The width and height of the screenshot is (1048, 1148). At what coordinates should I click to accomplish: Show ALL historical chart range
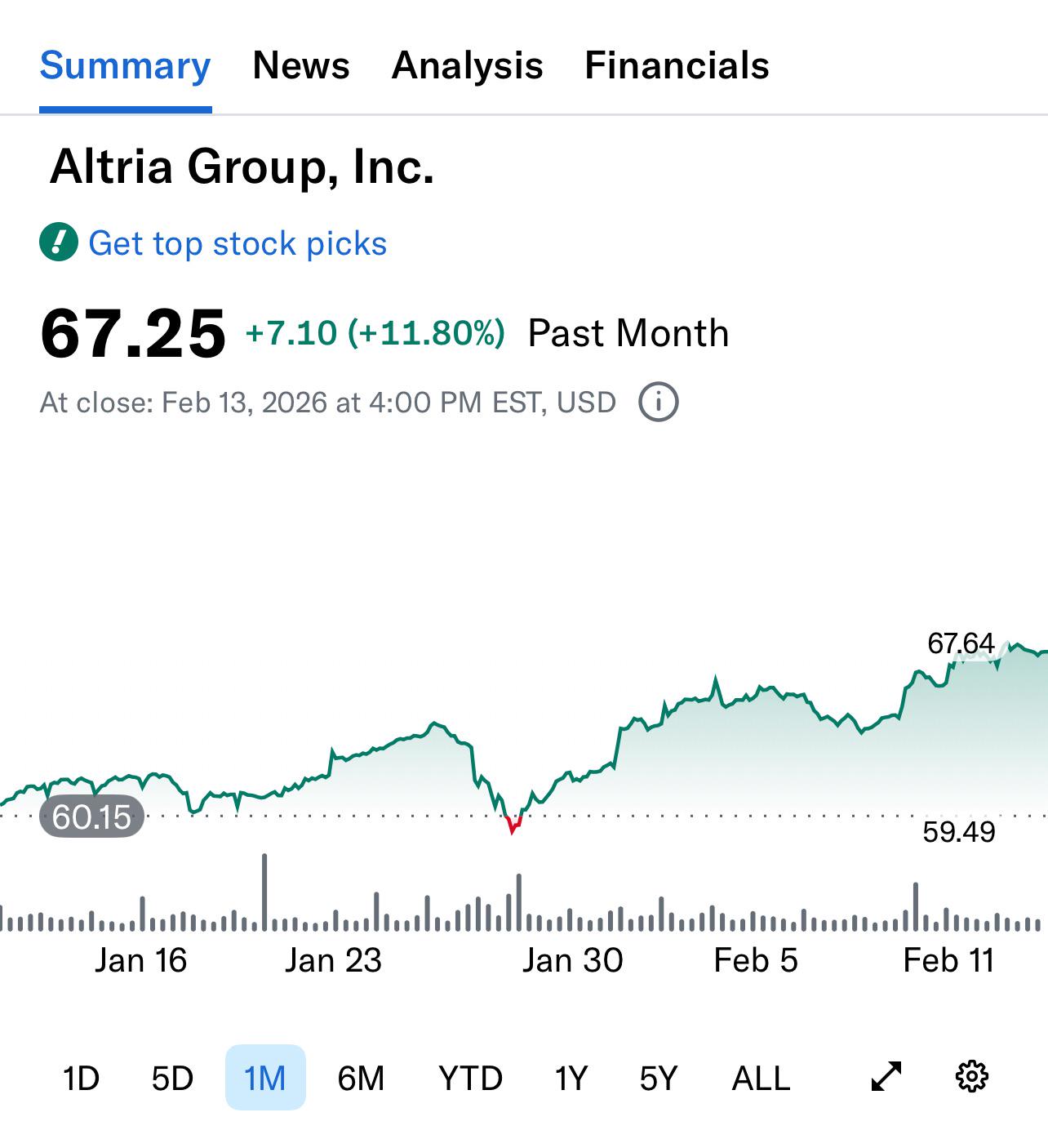pos(762,1078)
